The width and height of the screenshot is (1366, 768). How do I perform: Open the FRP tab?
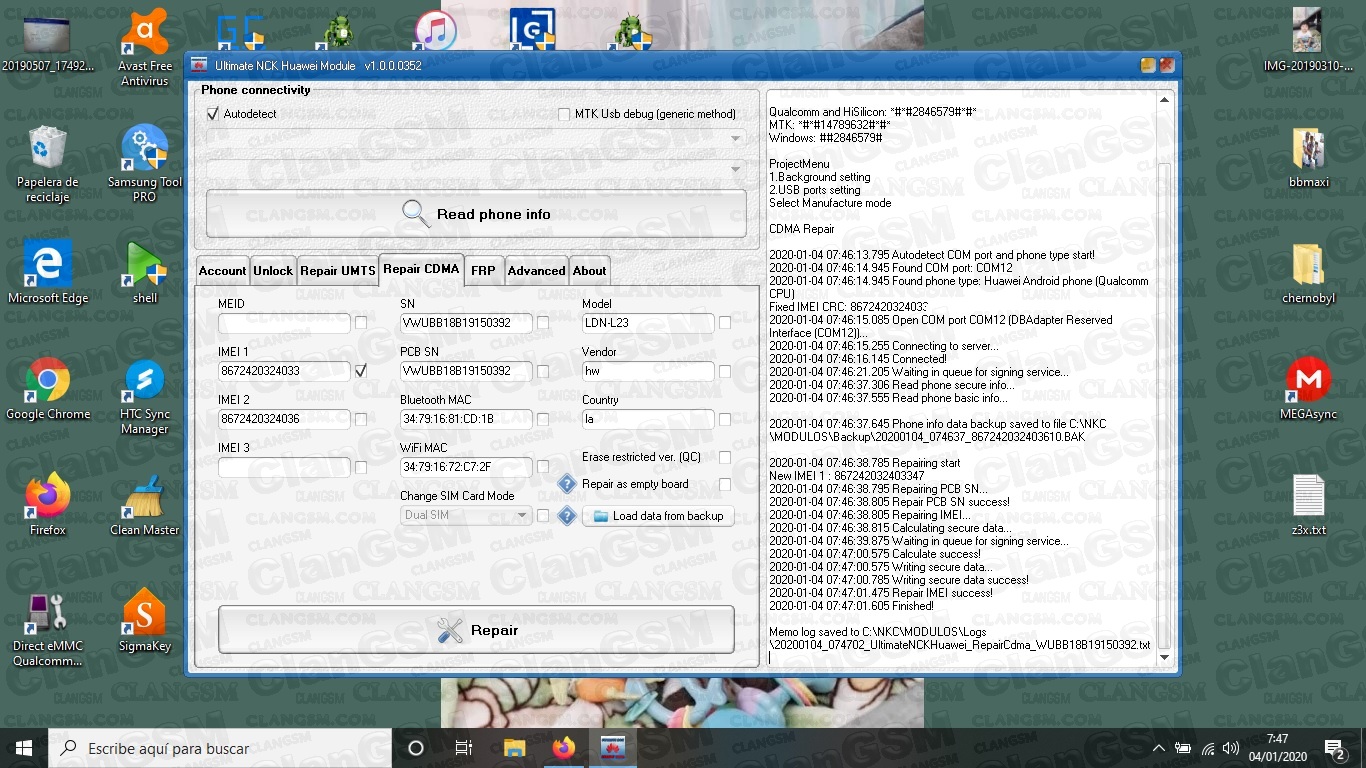click(483, 271)
